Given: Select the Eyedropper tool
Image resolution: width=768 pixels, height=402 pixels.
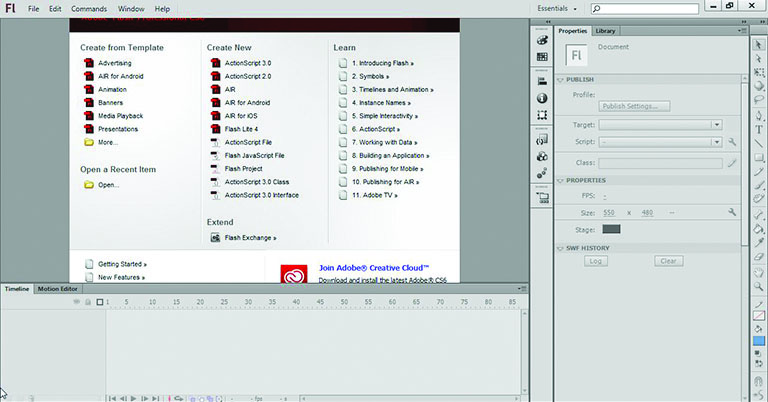Looking at the screenshot, I should pos(759,242).
